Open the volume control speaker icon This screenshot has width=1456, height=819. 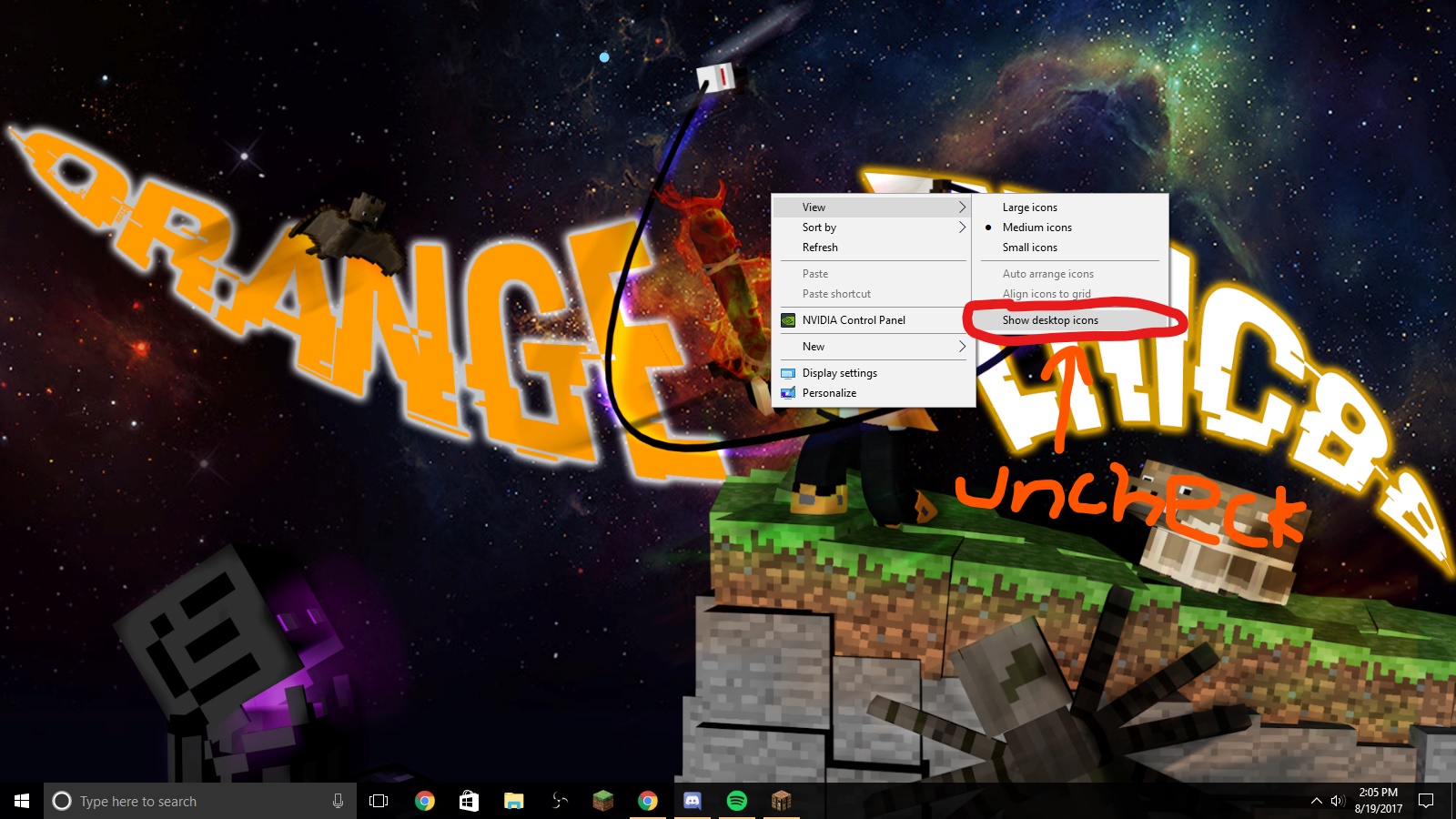tap(1337, 801)
